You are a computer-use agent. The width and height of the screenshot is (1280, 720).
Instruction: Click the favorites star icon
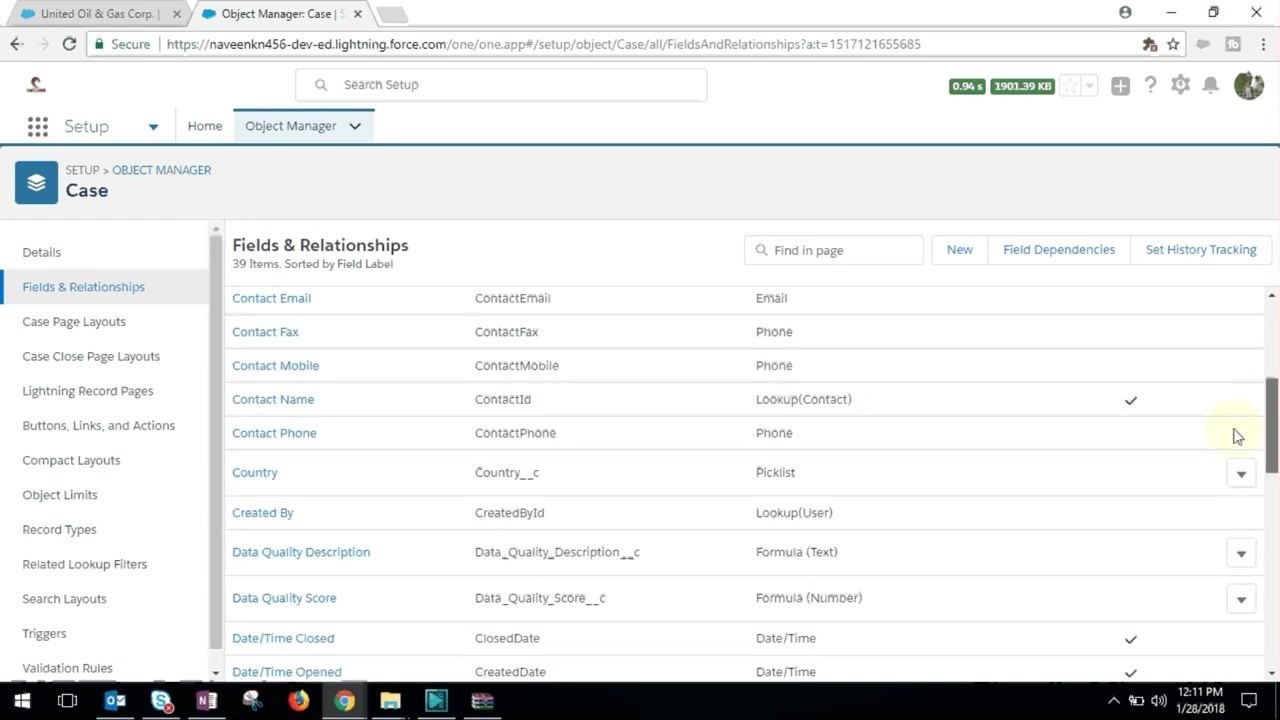pos(1070,86)
